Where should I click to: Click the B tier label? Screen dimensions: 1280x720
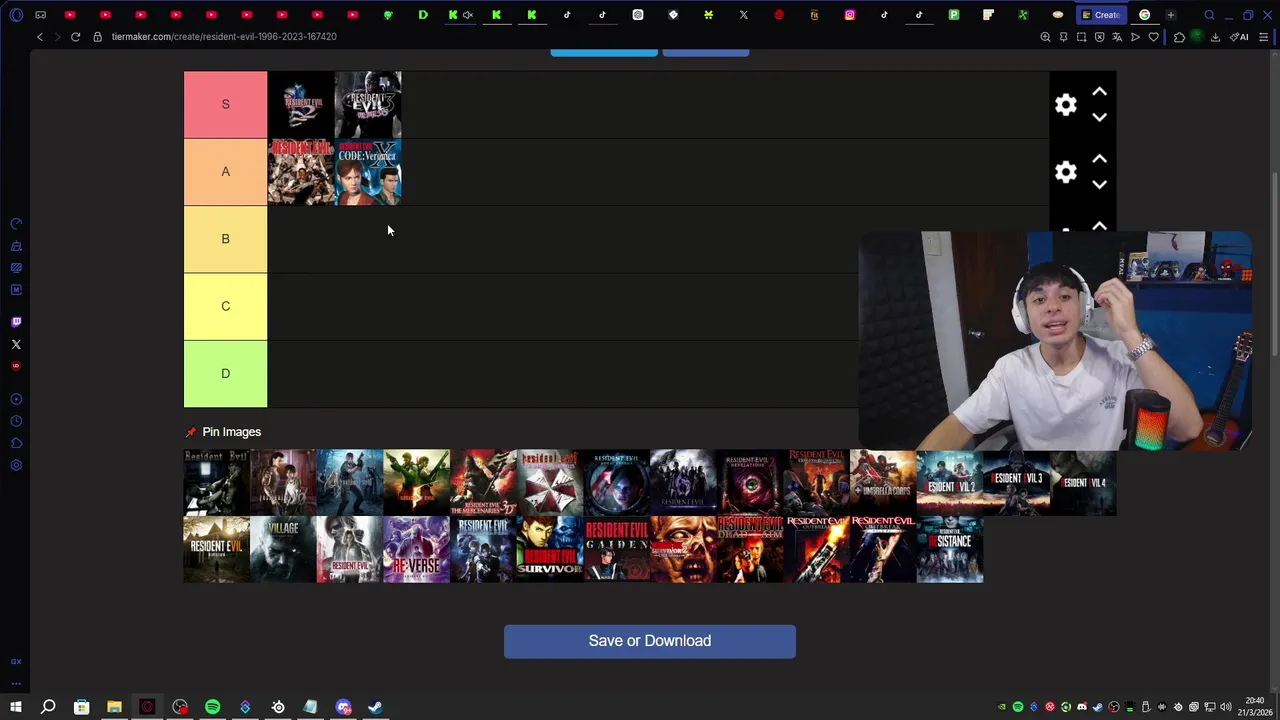click(x=225, y=239)
